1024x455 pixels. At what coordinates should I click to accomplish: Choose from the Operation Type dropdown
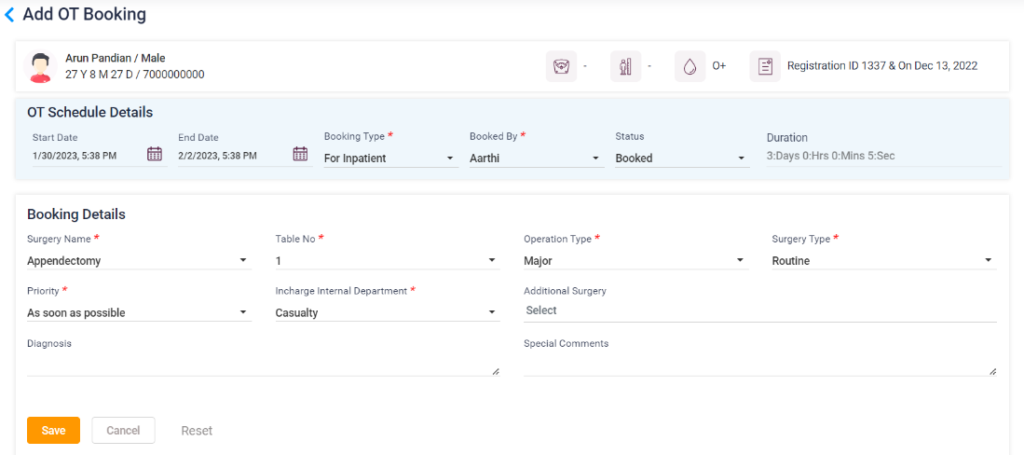(x=634, y=261)
